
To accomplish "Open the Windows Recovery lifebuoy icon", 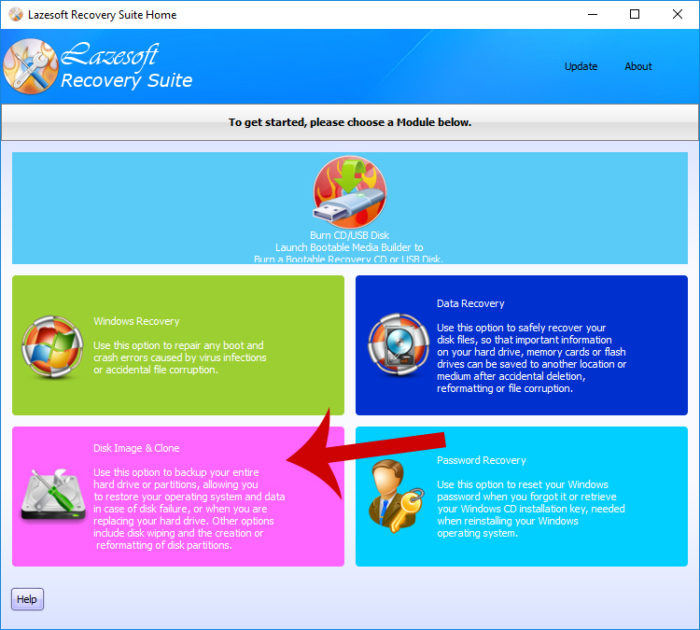I will tap(52, 346).
